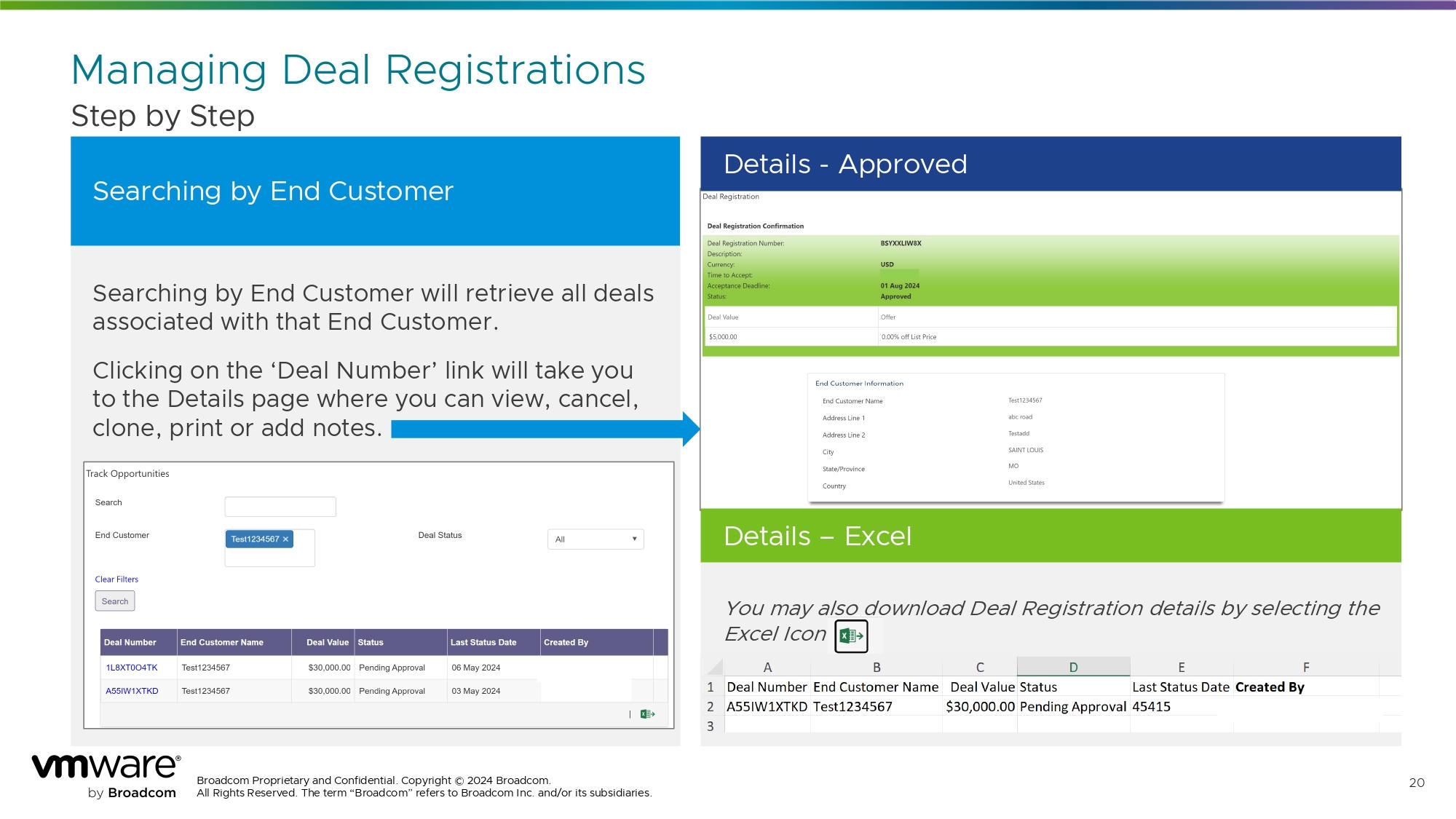
Task: Click the Clear Filters link
Action: point(116,579)
